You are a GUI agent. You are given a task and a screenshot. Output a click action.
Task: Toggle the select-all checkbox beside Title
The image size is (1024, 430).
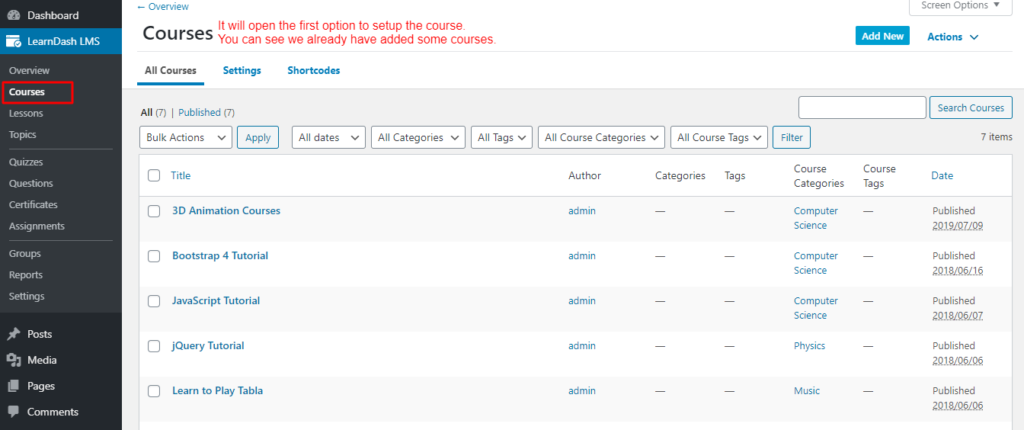click(154, 176)
